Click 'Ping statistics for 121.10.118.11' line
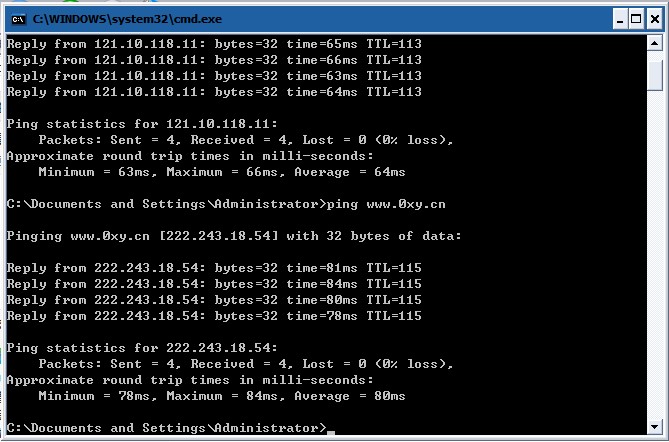669x442 pixels. (x=142, y=124)
